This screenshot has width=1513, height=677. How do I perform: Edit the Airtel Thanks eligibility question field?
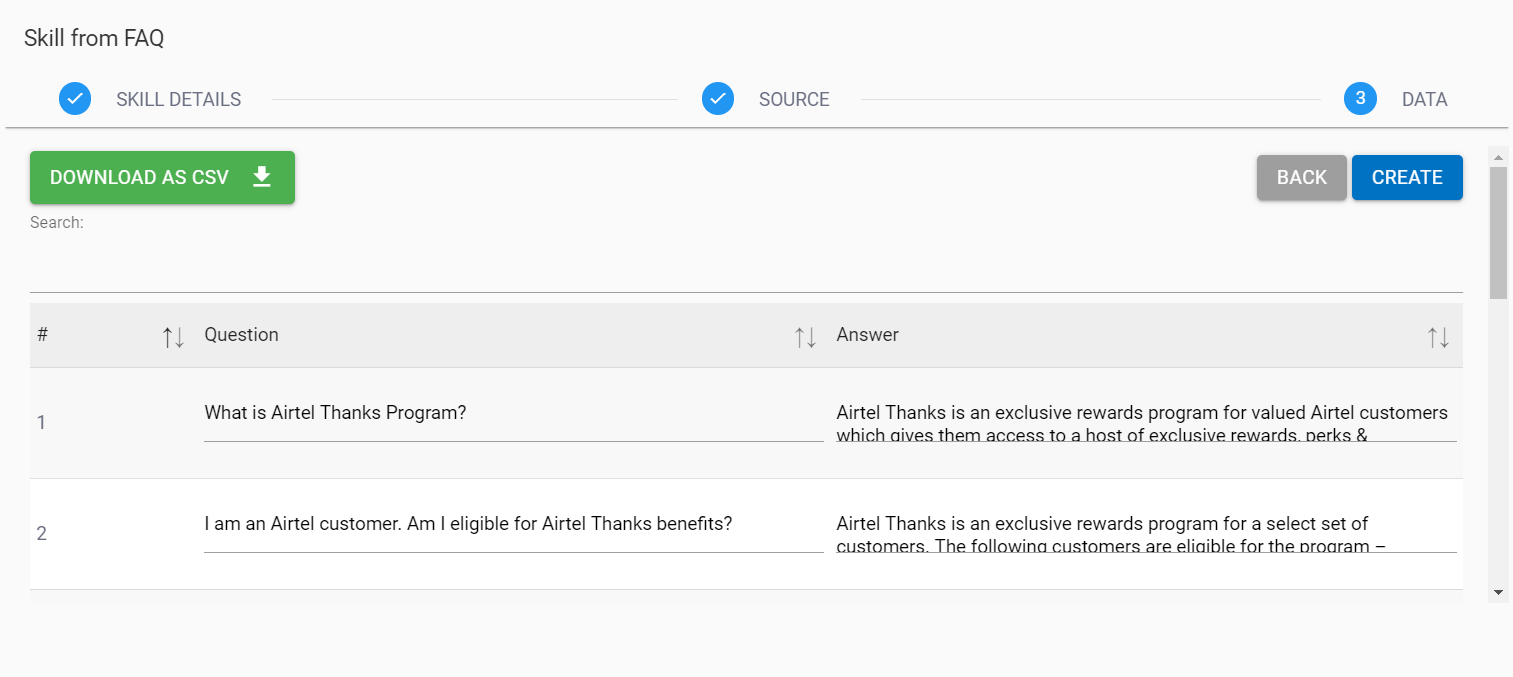(513, 525)
